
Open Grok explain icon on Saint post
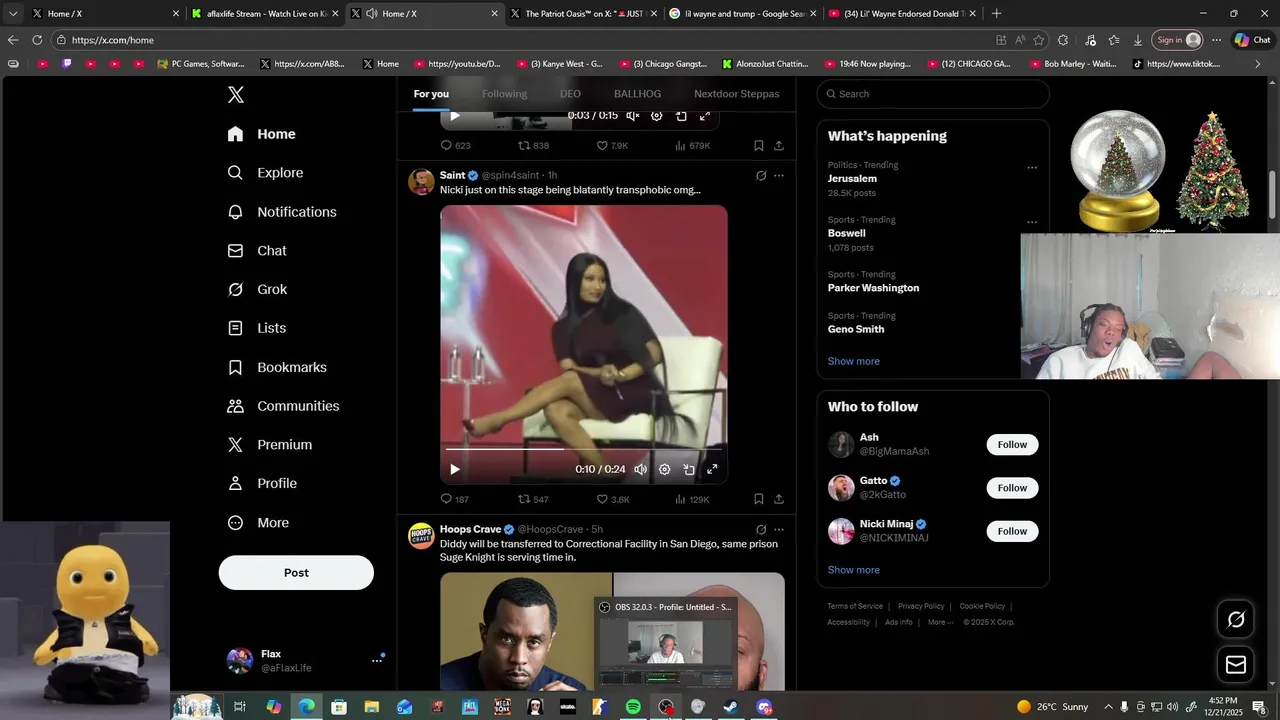(x=761, y=176)
